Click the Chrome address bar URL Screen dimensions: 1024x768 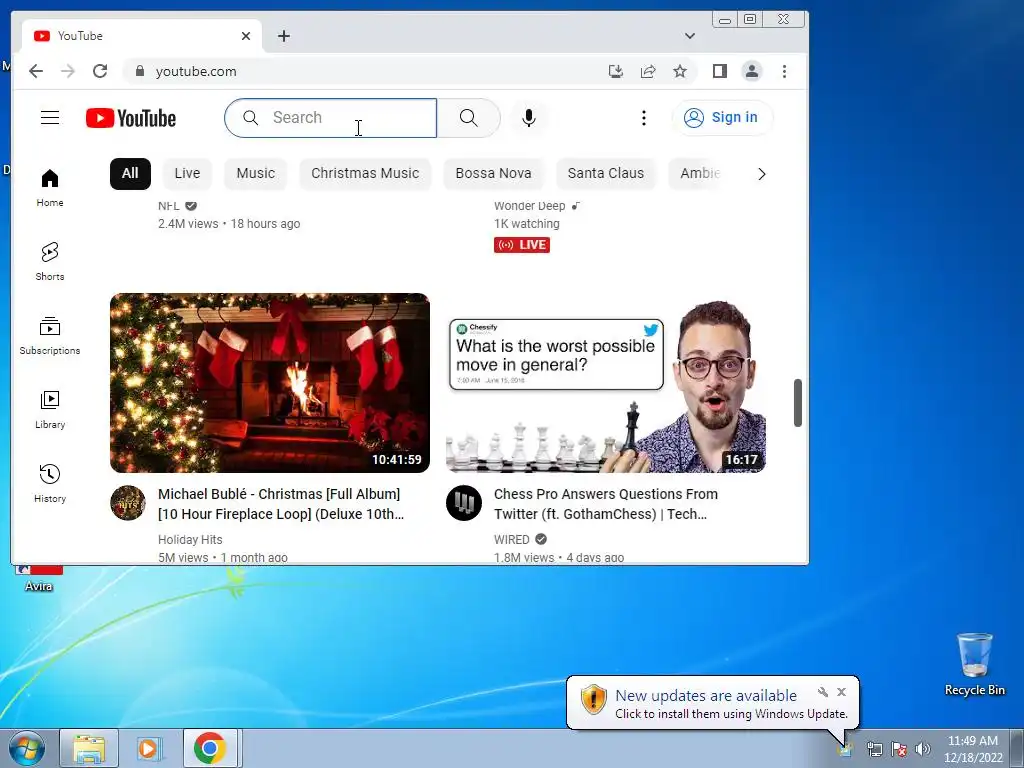coord(196,71)
